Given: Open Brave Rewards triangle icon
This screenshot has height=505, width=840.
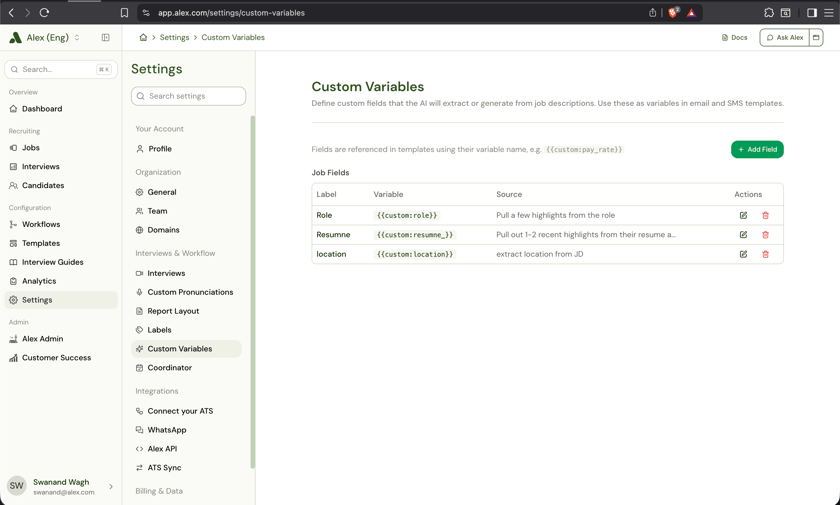Looking at the screenshot, I should [x=692, y=12].
